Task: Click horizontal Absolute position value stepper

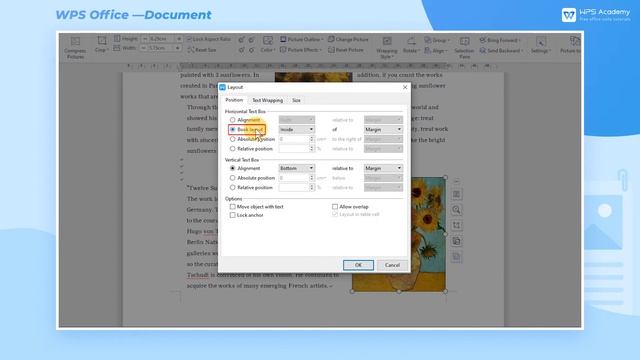Action: point(312,139)
